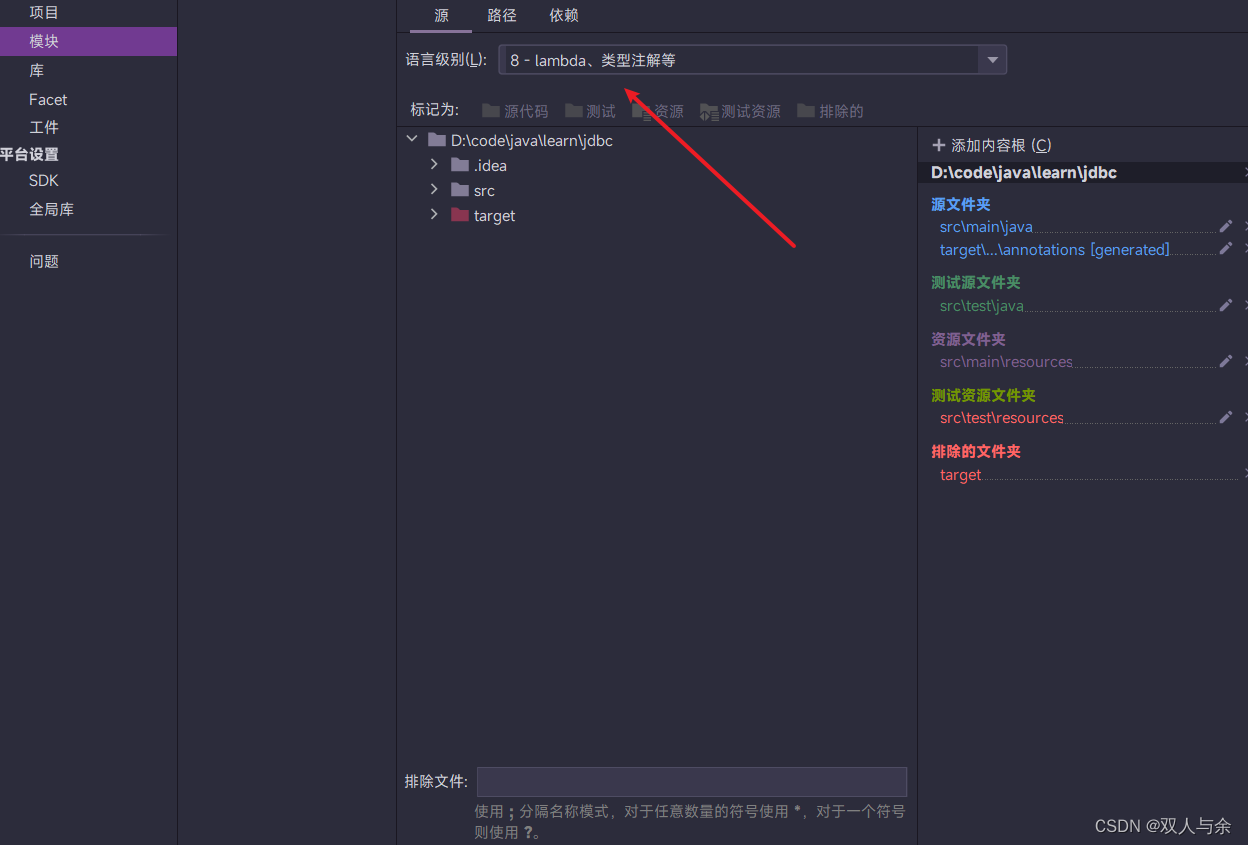This screenshot has height=845, width=1248.
Task: Edit properties of src\test\java folder
Action: [x=1226, y=305]
